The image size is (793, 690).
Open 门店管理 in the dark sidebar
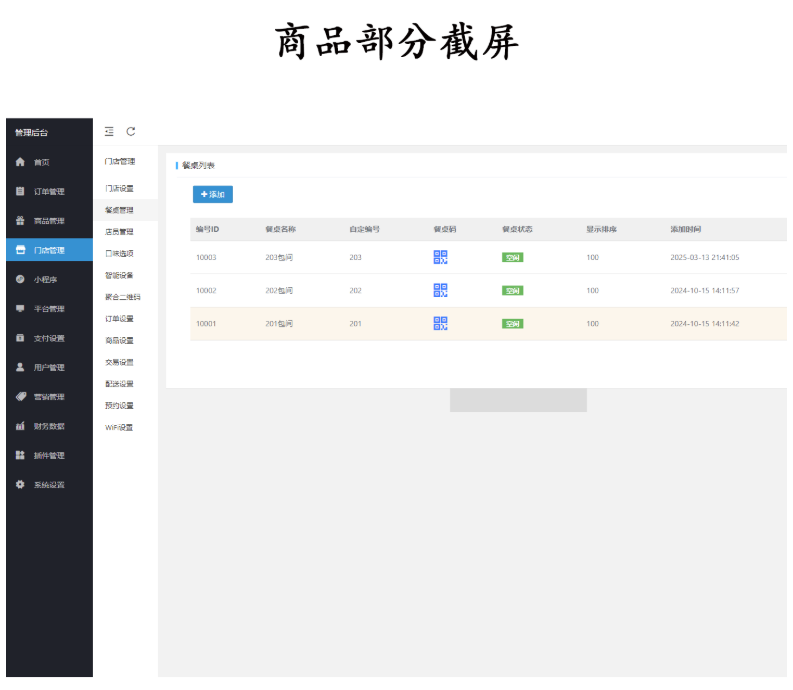[x=50, y=250]
